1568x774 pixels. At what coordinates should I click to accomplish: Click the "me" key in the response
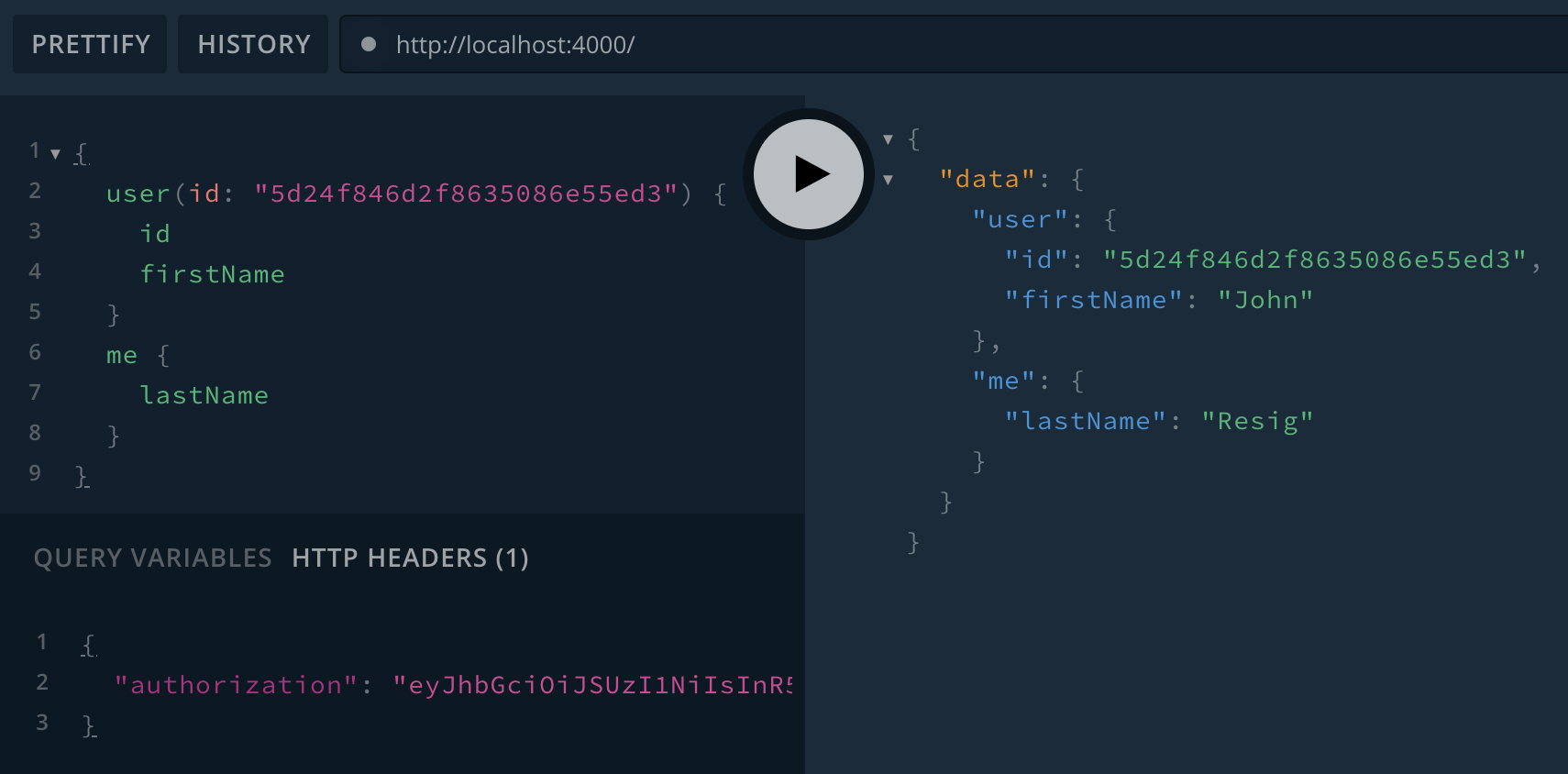tap(1004, 381)
